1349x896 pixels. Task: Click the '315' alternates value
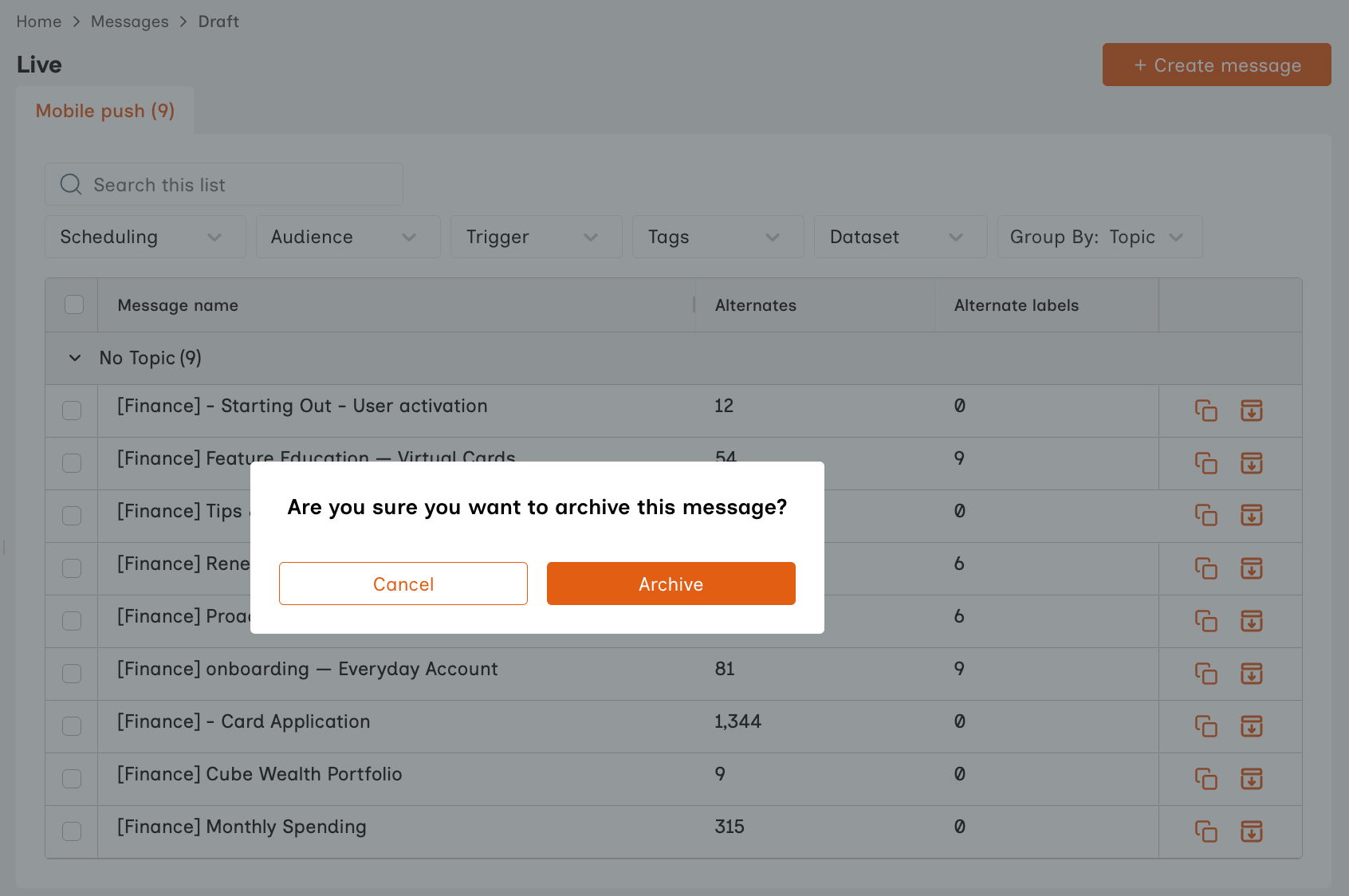(x=730, y=827)
